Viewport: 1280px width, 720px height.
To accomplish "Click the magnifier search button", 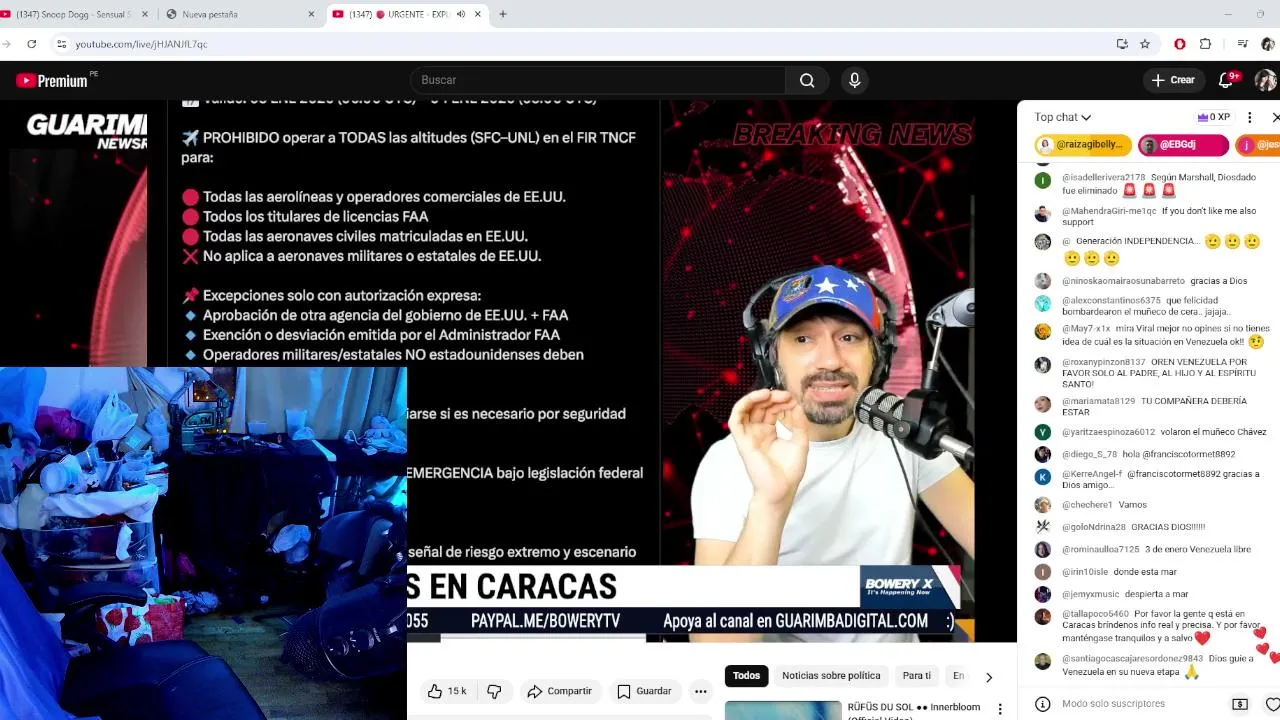I will tap(807, 80).
